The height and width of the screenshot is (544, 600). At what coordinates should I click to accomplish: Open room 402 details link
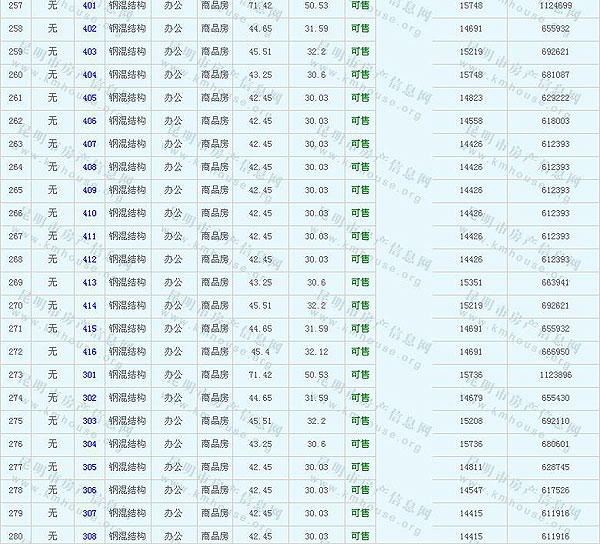tap(90, 29)
